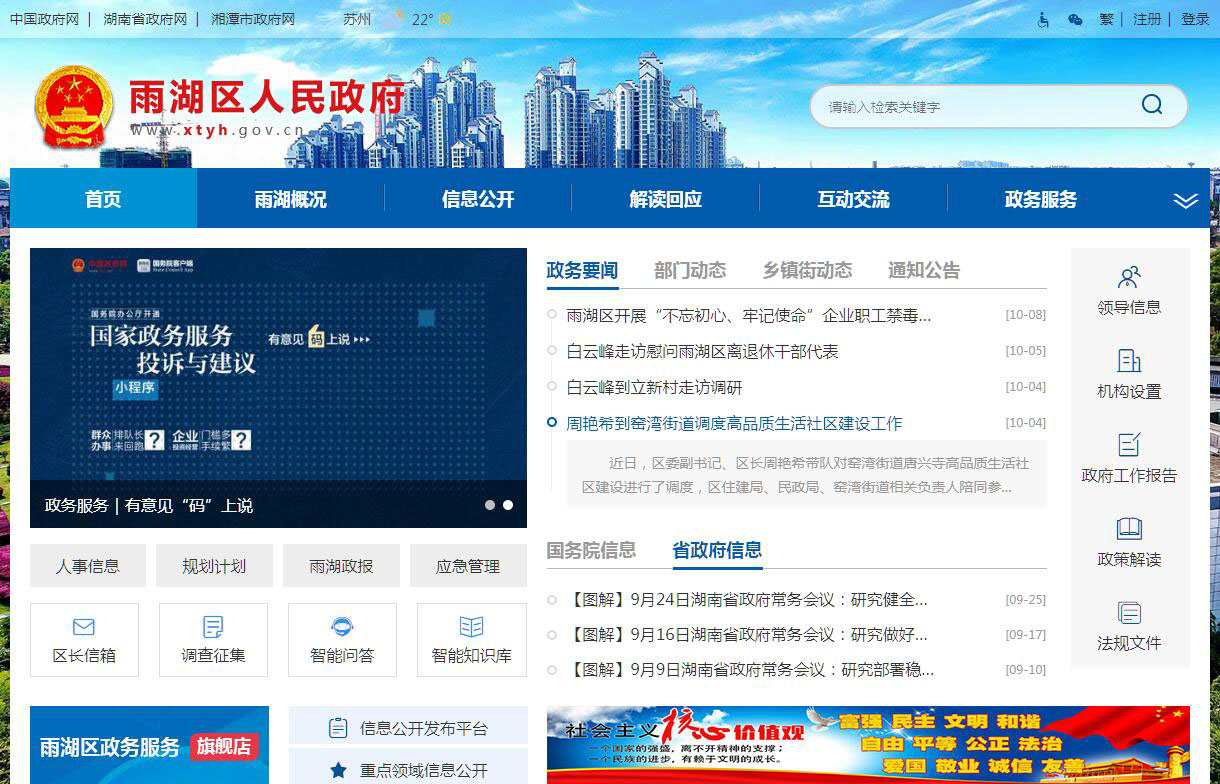Click the WeChat icon in top bar
The width and height of the screenshot is (1220, 784).
click(1075, 19)
